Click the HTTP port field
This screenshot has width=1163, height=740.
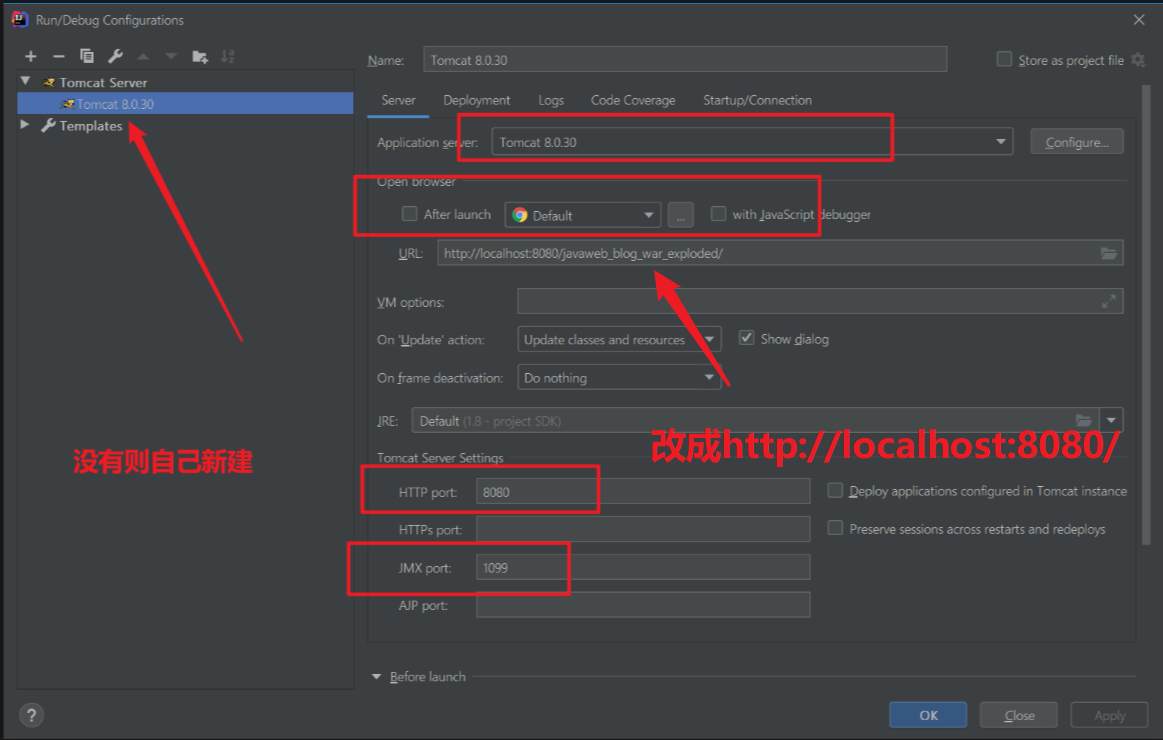click(x=642, y=491)
